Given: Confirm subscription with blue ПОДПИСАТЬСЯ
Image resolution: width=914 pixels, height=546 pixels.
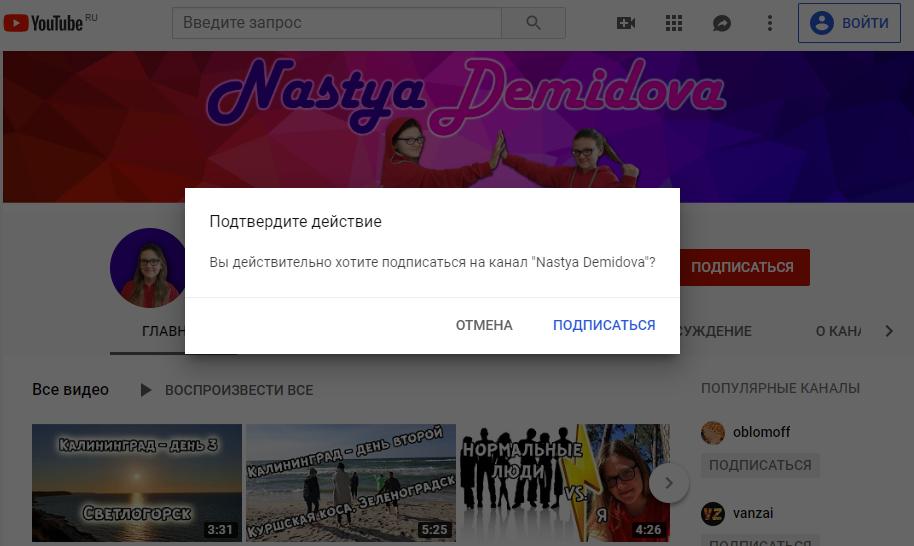Looking at the screenshot, I should tap(604, 325).
